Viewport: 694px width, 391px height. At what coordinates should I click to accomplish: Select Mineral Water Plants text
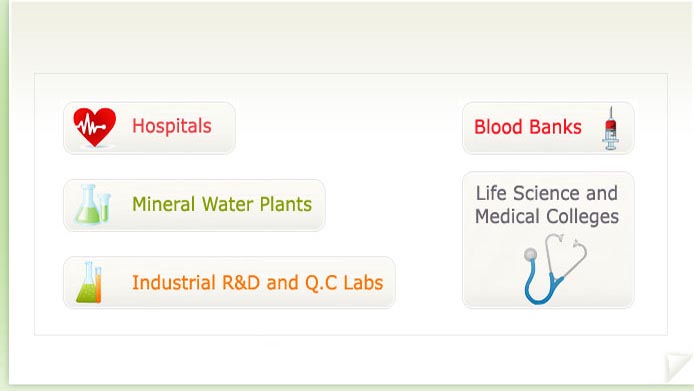pos(222,204)
